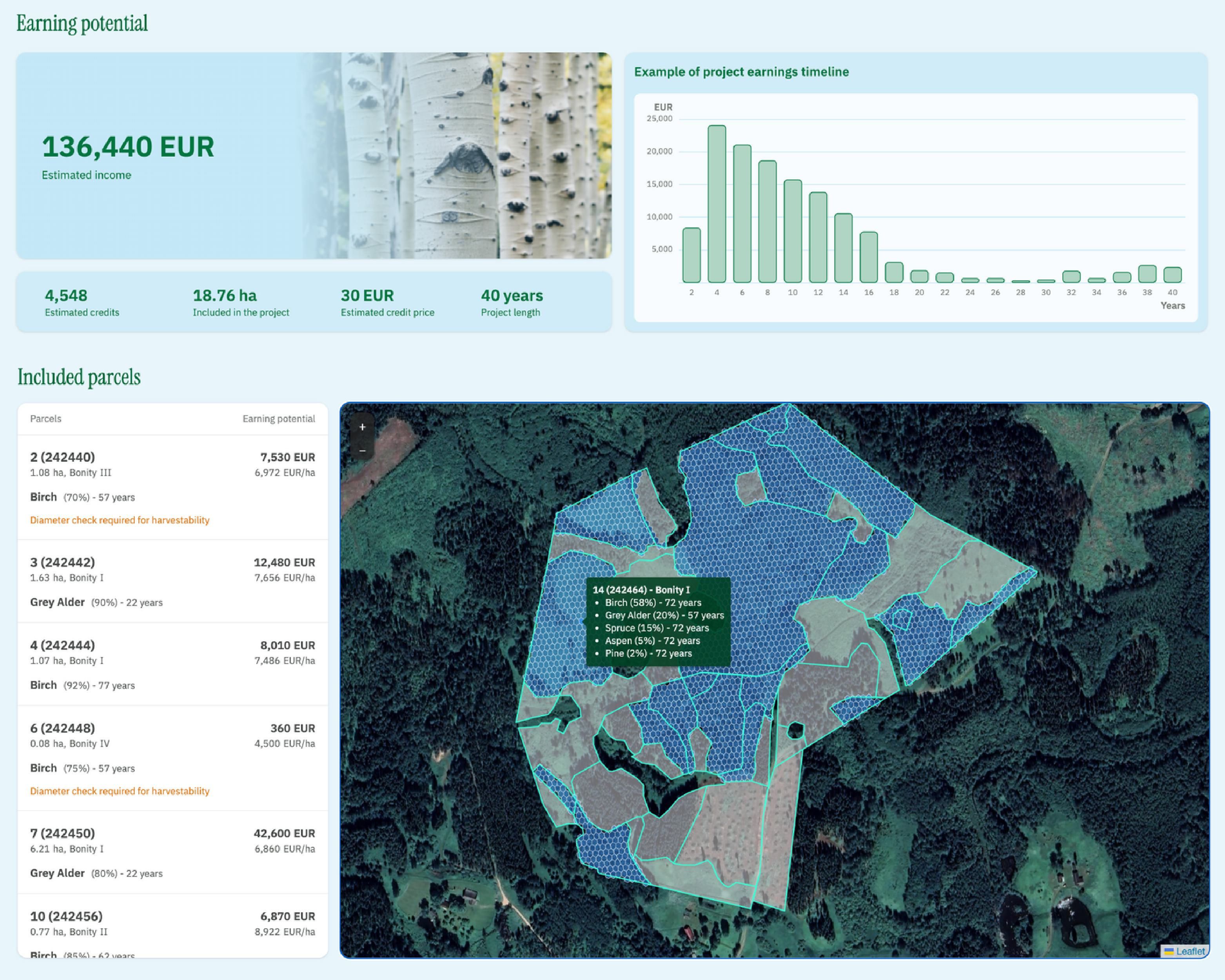Click the year 12 bar in earnings chart
Viewport: 1225px width, 980px height.
pyautogui.click(x=818, y=238)
